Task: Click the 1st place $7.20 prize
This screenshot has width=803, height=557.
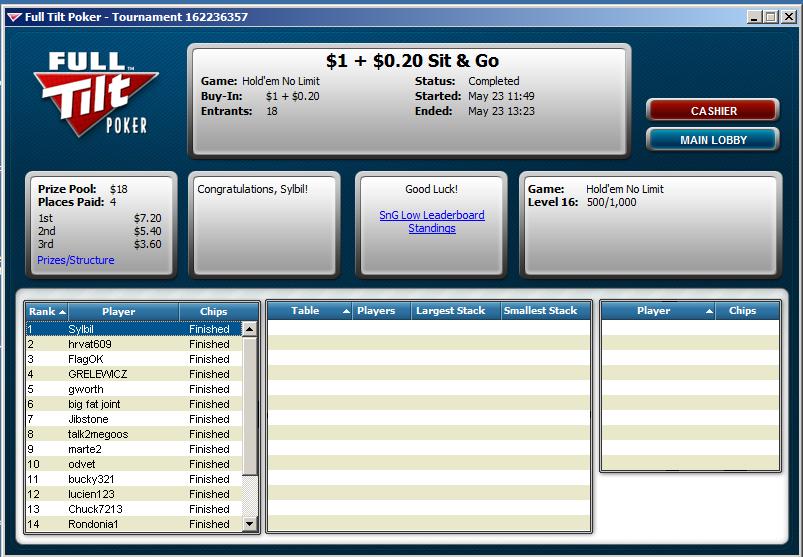Action: [99, 218]
